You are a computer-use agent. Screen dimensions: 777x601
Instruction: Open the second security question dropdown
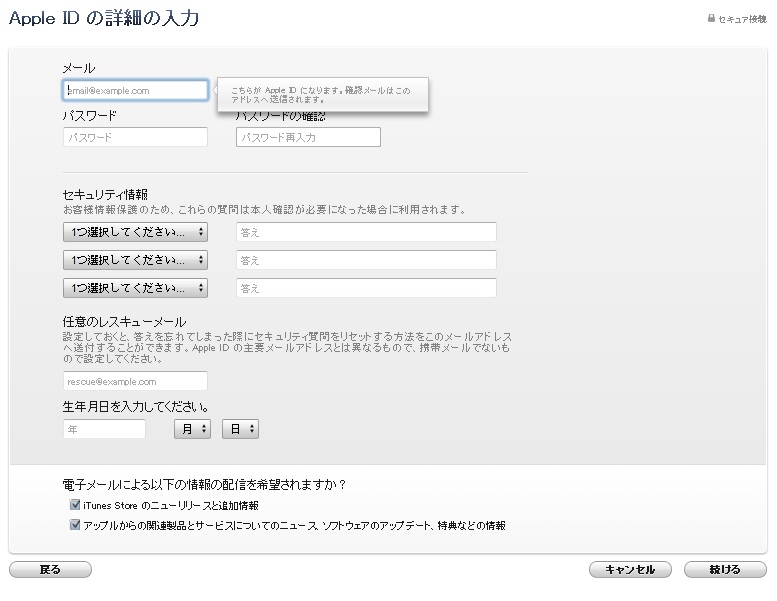coord(135,260)
